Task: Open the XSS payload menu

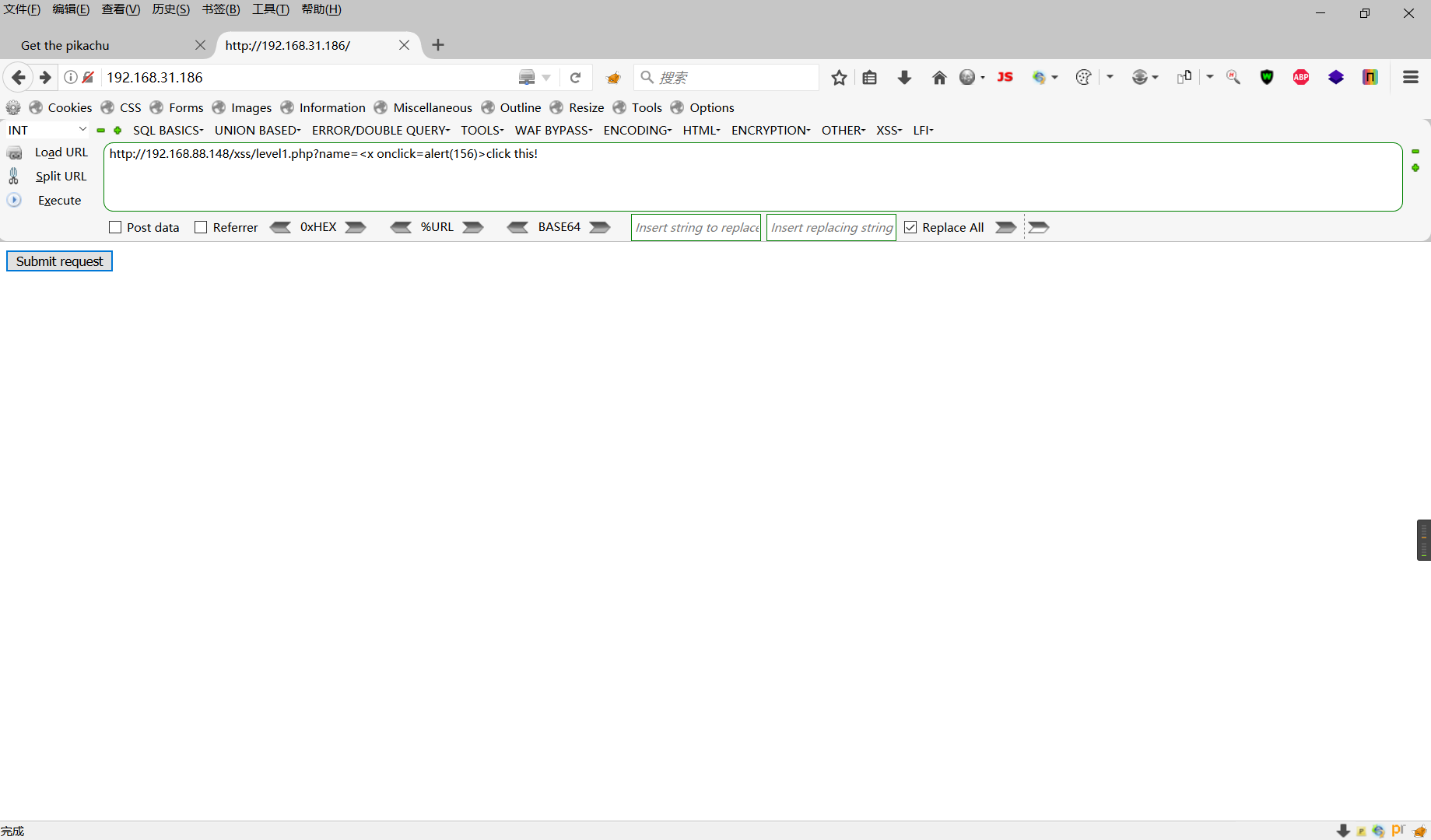Action: tap(888, 130)
